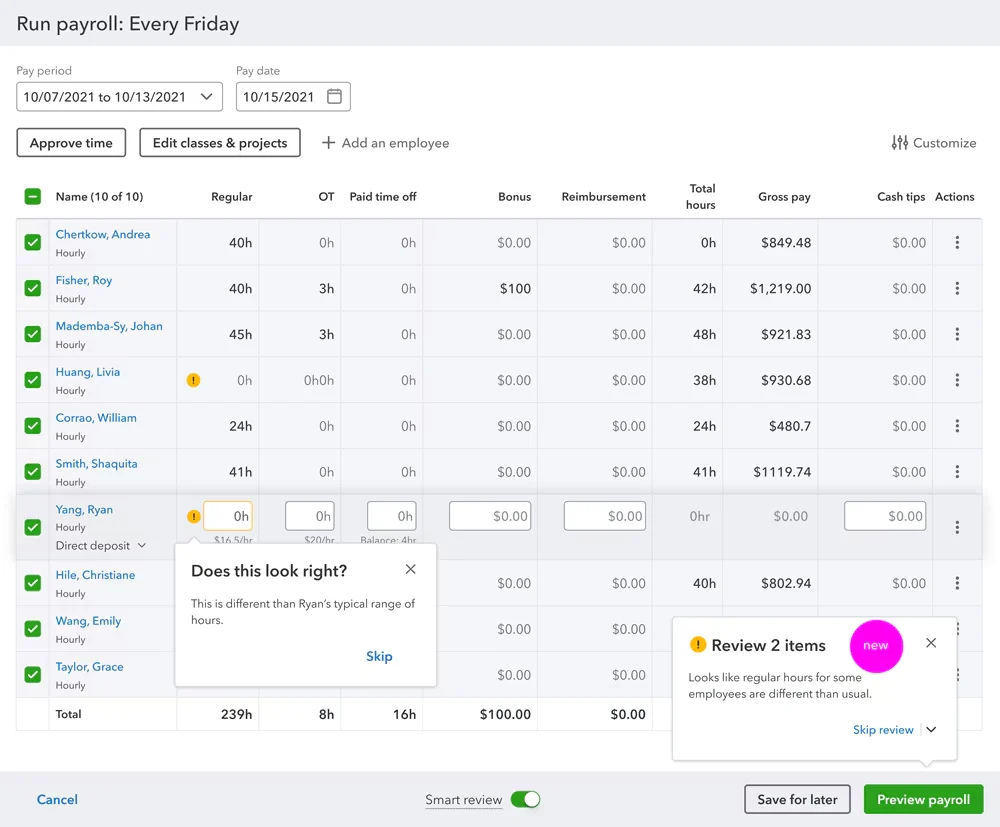Open Wang, Emily employee link

(88, 620)
